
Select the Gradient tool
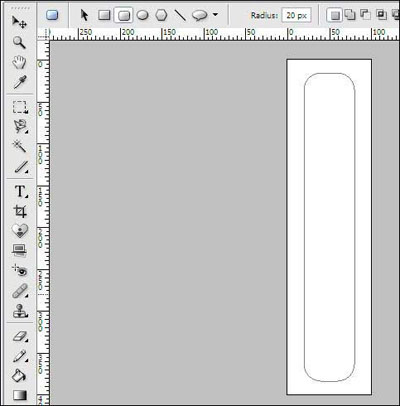(20, 395)
